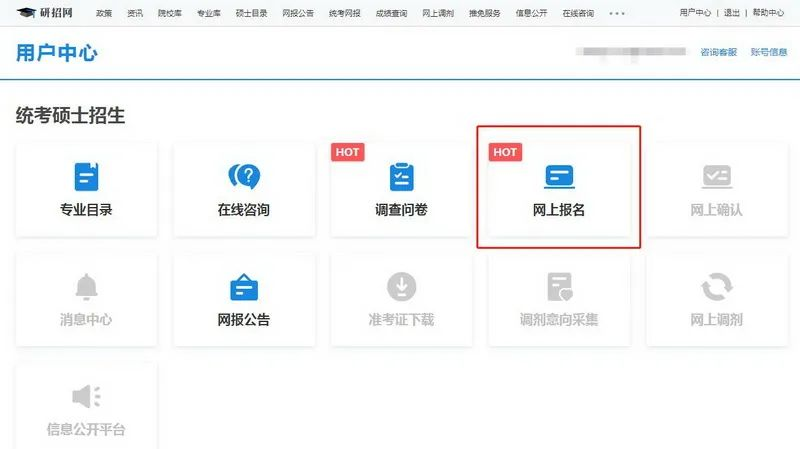Open the 网报公告 announcement card
This screenshot has width=800, height=449.
point(244,300)
